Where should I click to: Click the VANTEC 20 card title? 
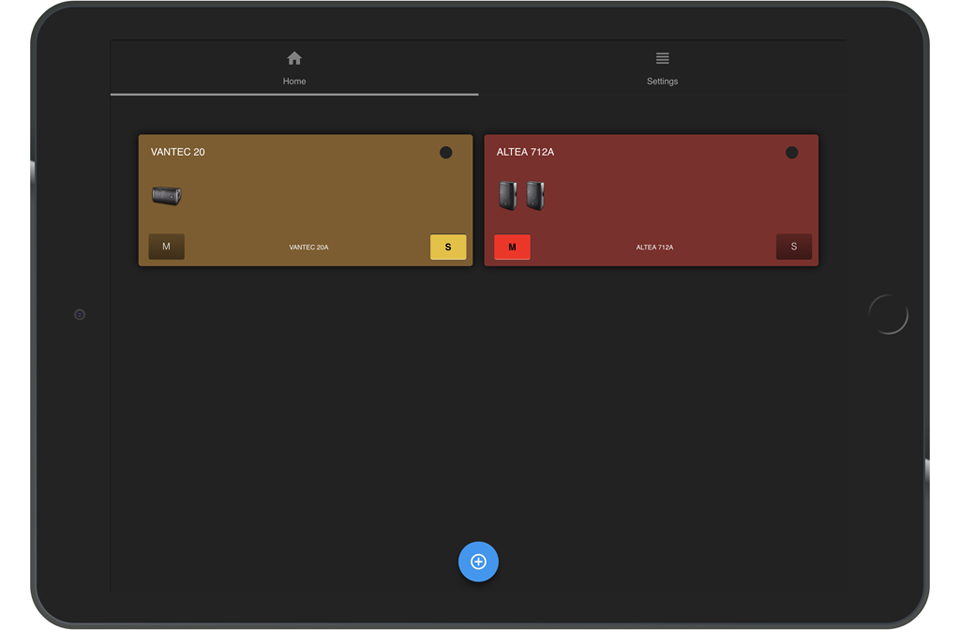click(x=178, y=152)
